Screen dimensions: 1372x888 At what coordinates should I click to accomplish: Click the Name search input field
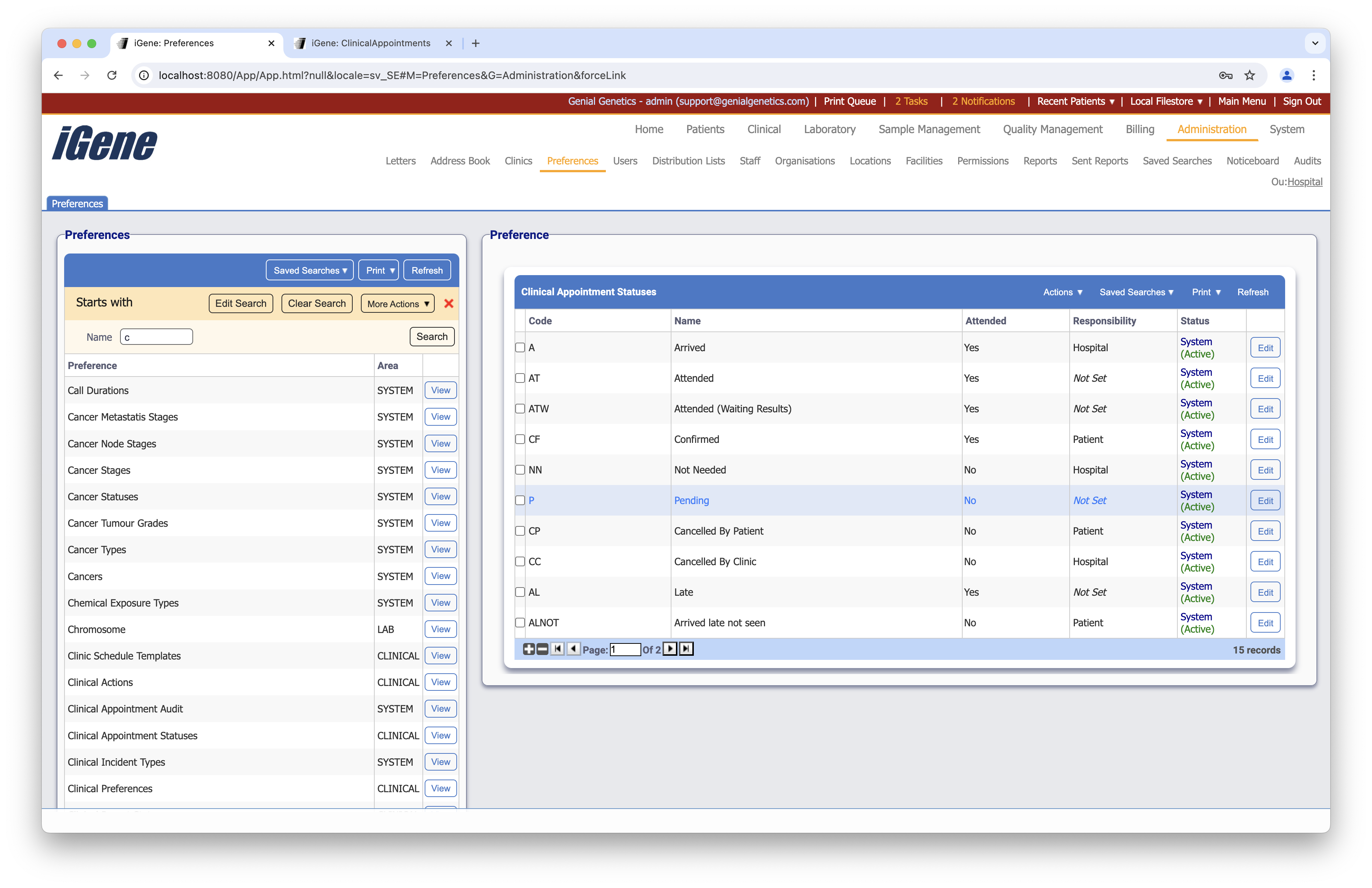click(x=156, y=337)
